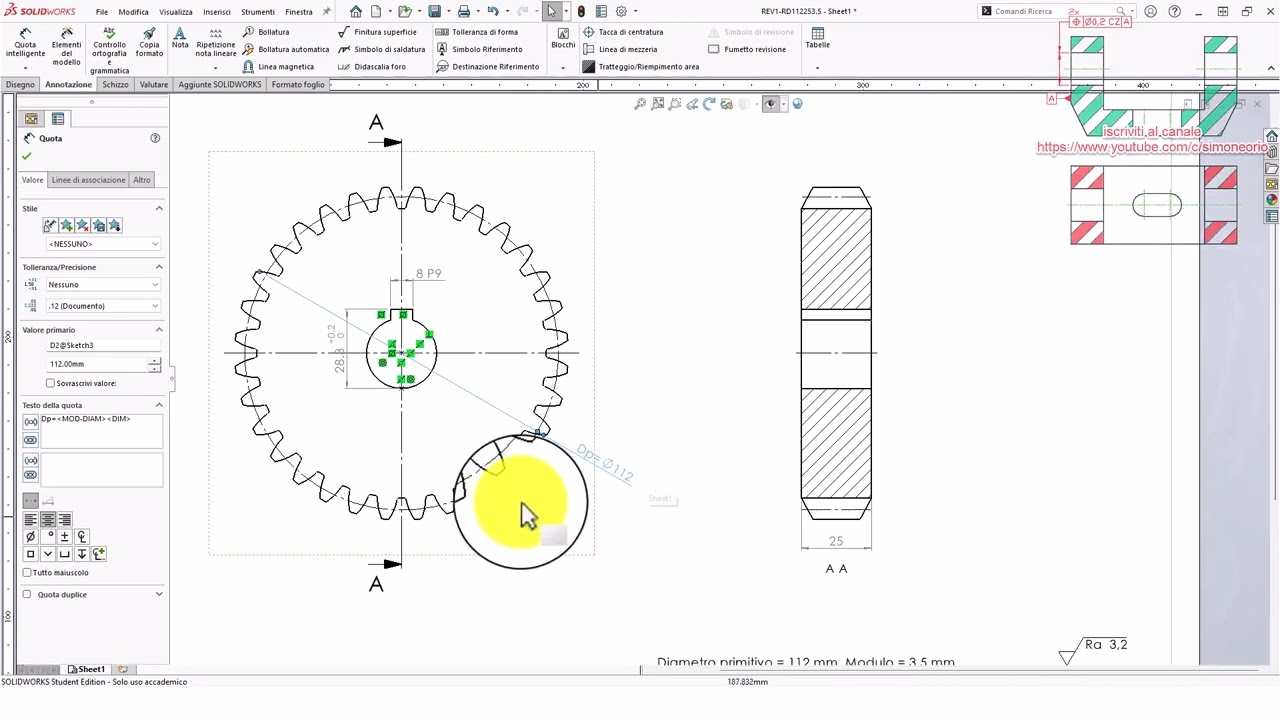Create a new document
Image resolution: width=1280 pixels, height=720 pixels.
pyautogui.click(x=376, y=12)
